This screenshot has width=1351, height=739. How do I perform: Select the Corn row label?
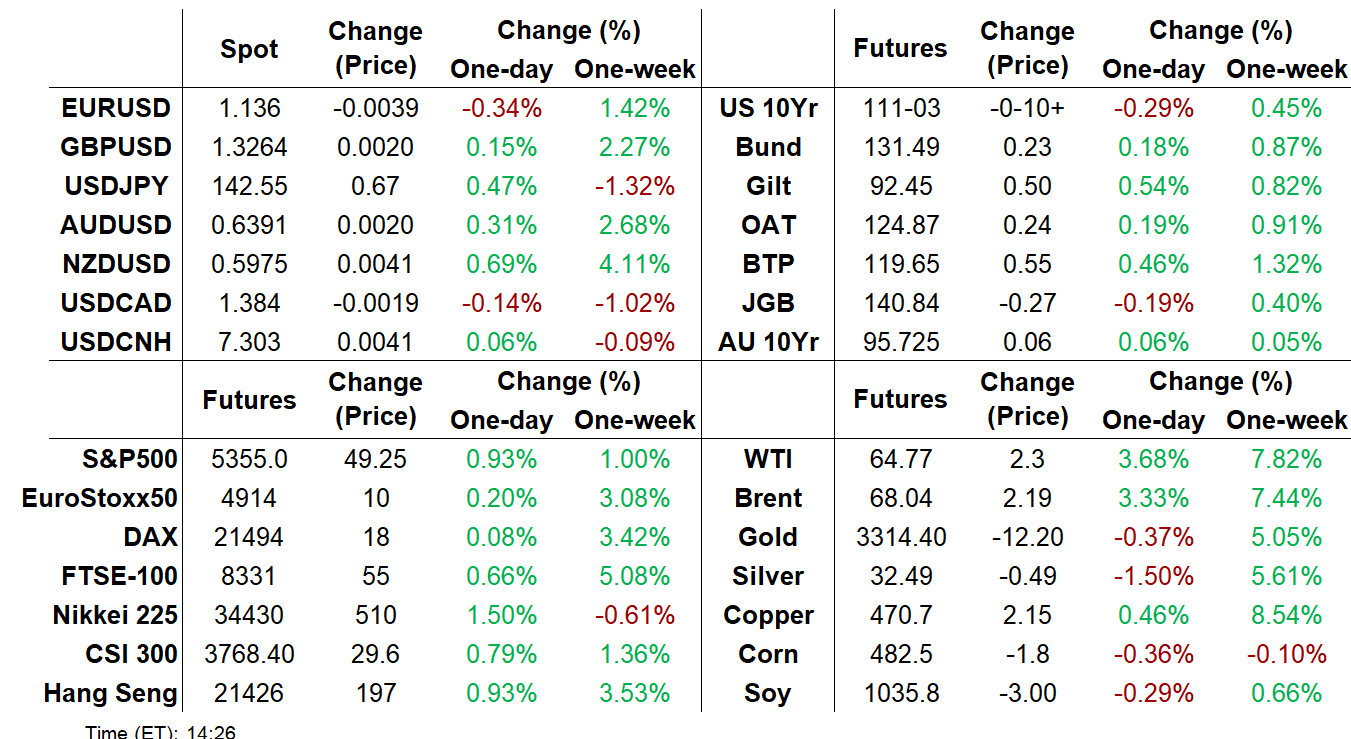(x=768, y=654)
